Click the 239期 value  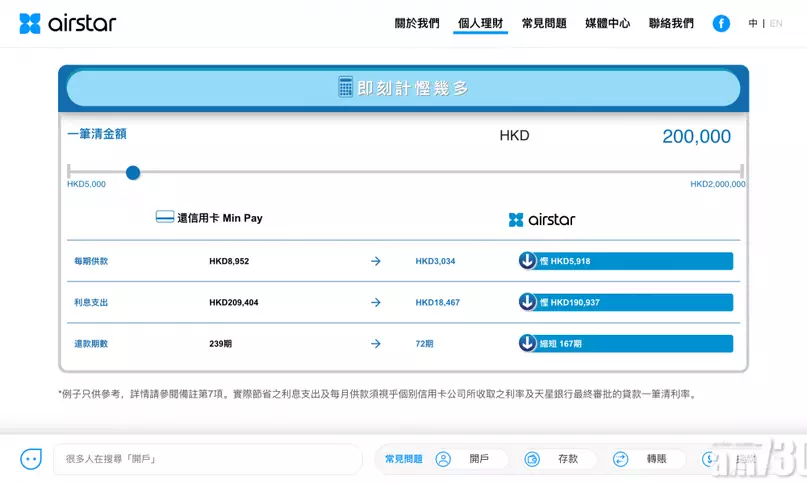[x=220, y=343]
